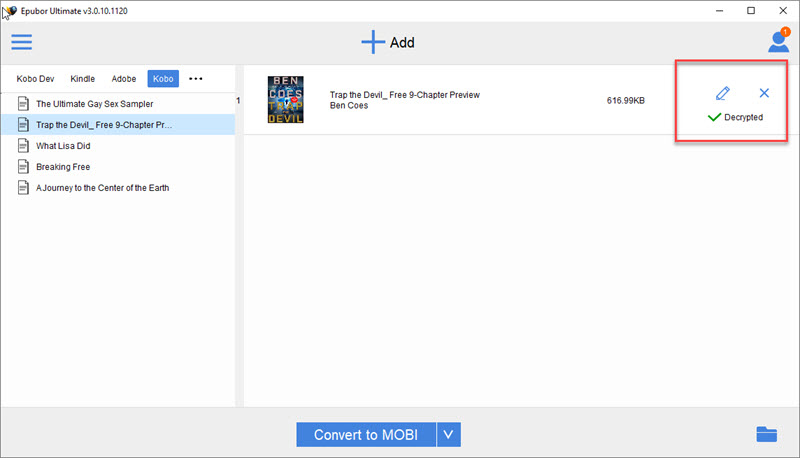
Task: Switch to the Kobo Dev tab
Action: [x=35, y=79]
